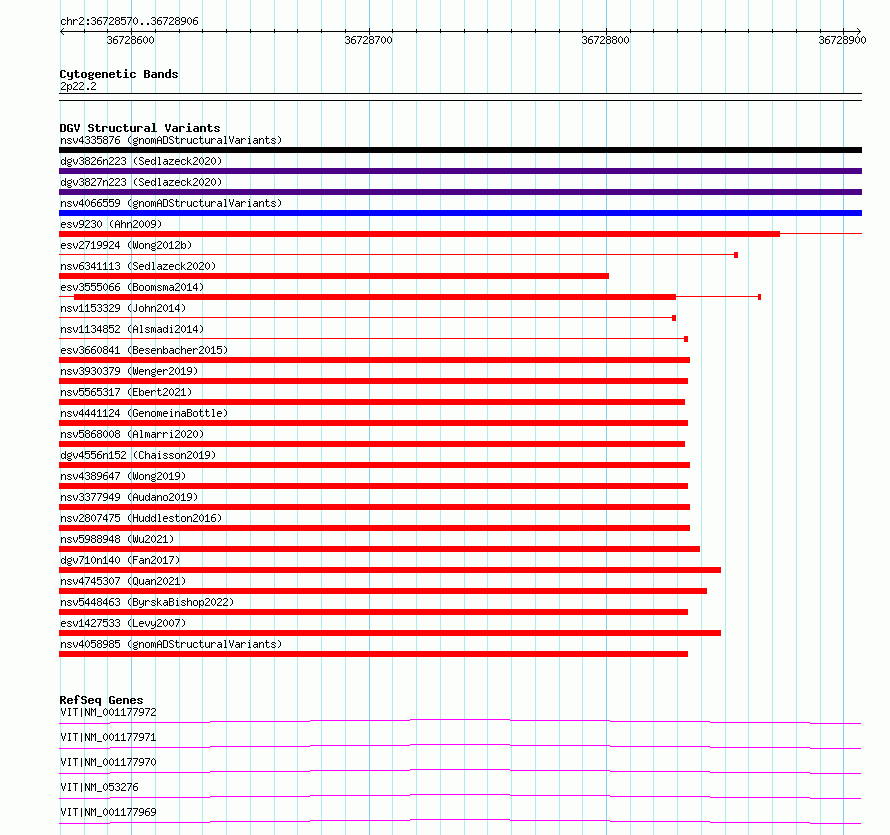The width and height of the screenshot is (890, 835).
Task: Click ruler position 36728600
Action: tap(131, 40)
